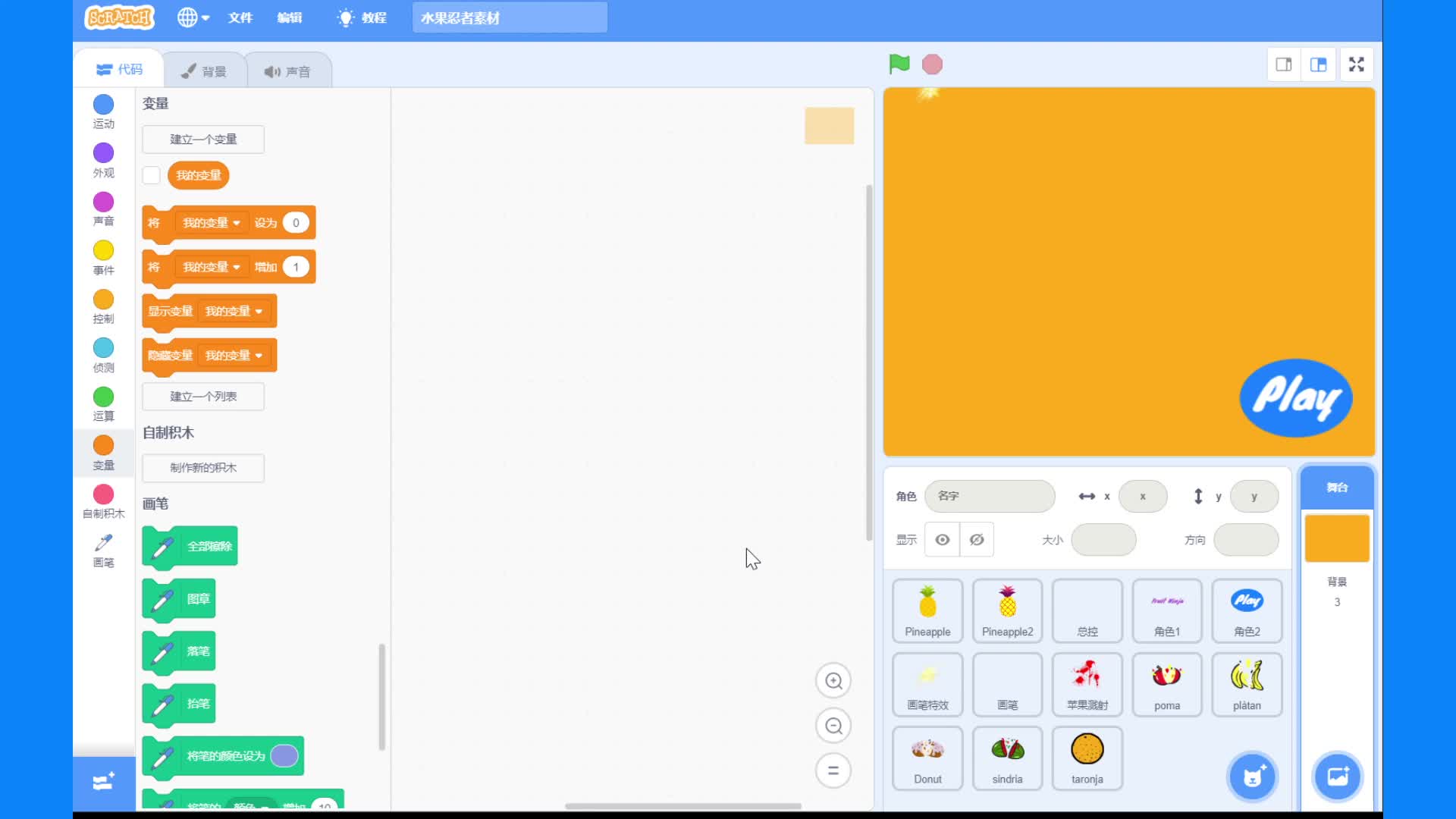The image size is (1456, 819).
Task: Click the 方向 direction field
Action: coord(1246,539)
